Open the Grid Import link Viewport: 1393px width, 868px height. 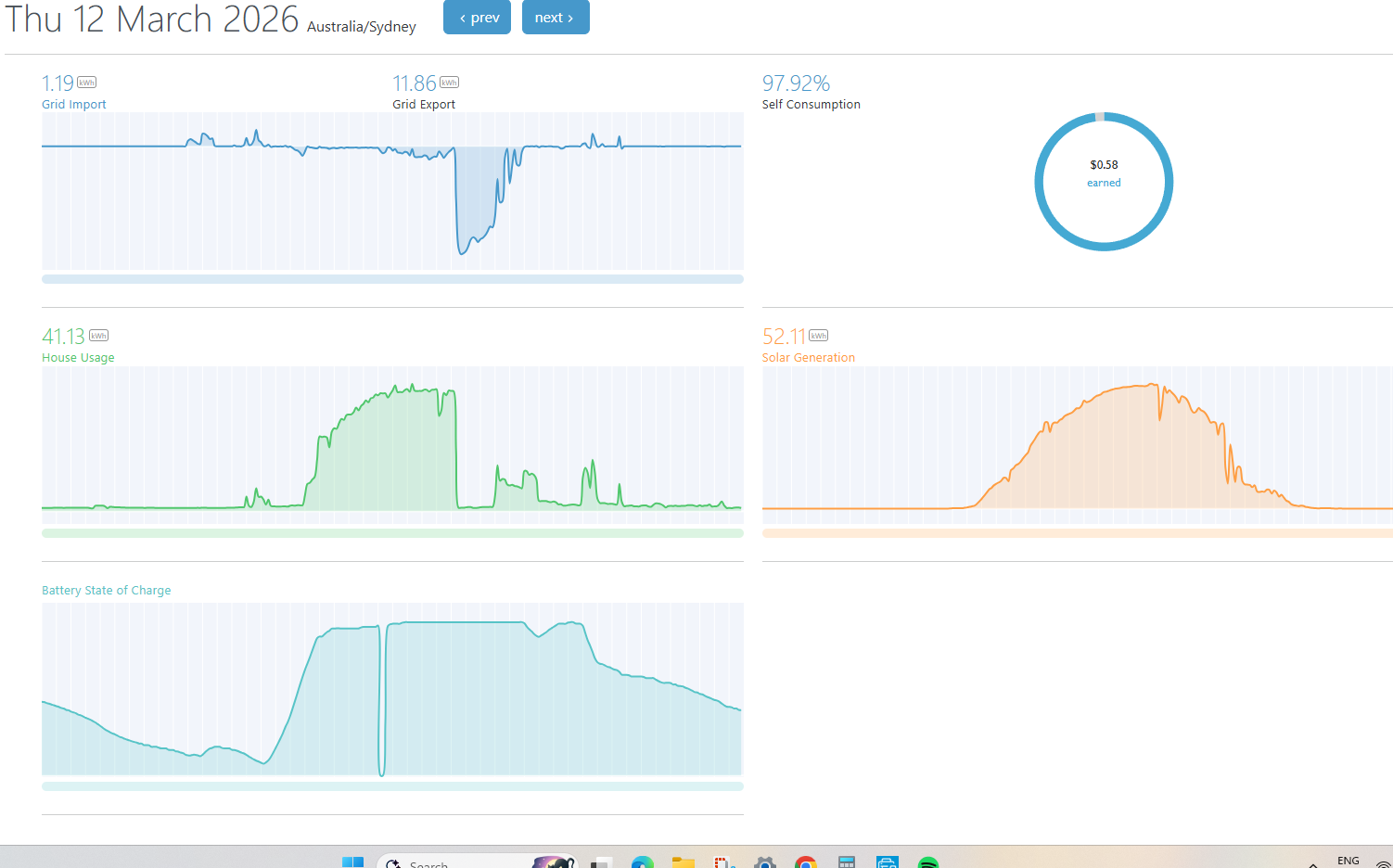coord(74,105)
